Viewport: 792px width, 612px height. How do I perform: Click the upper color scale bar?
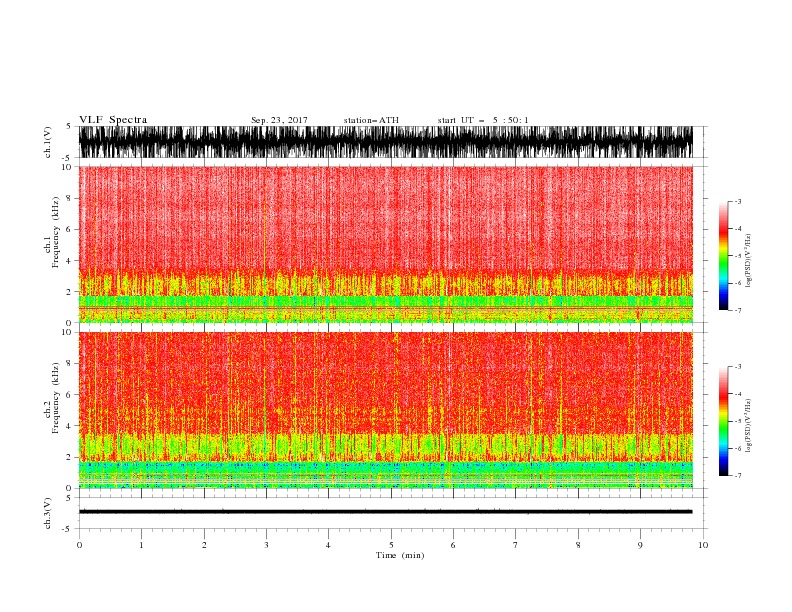point(723,255)
